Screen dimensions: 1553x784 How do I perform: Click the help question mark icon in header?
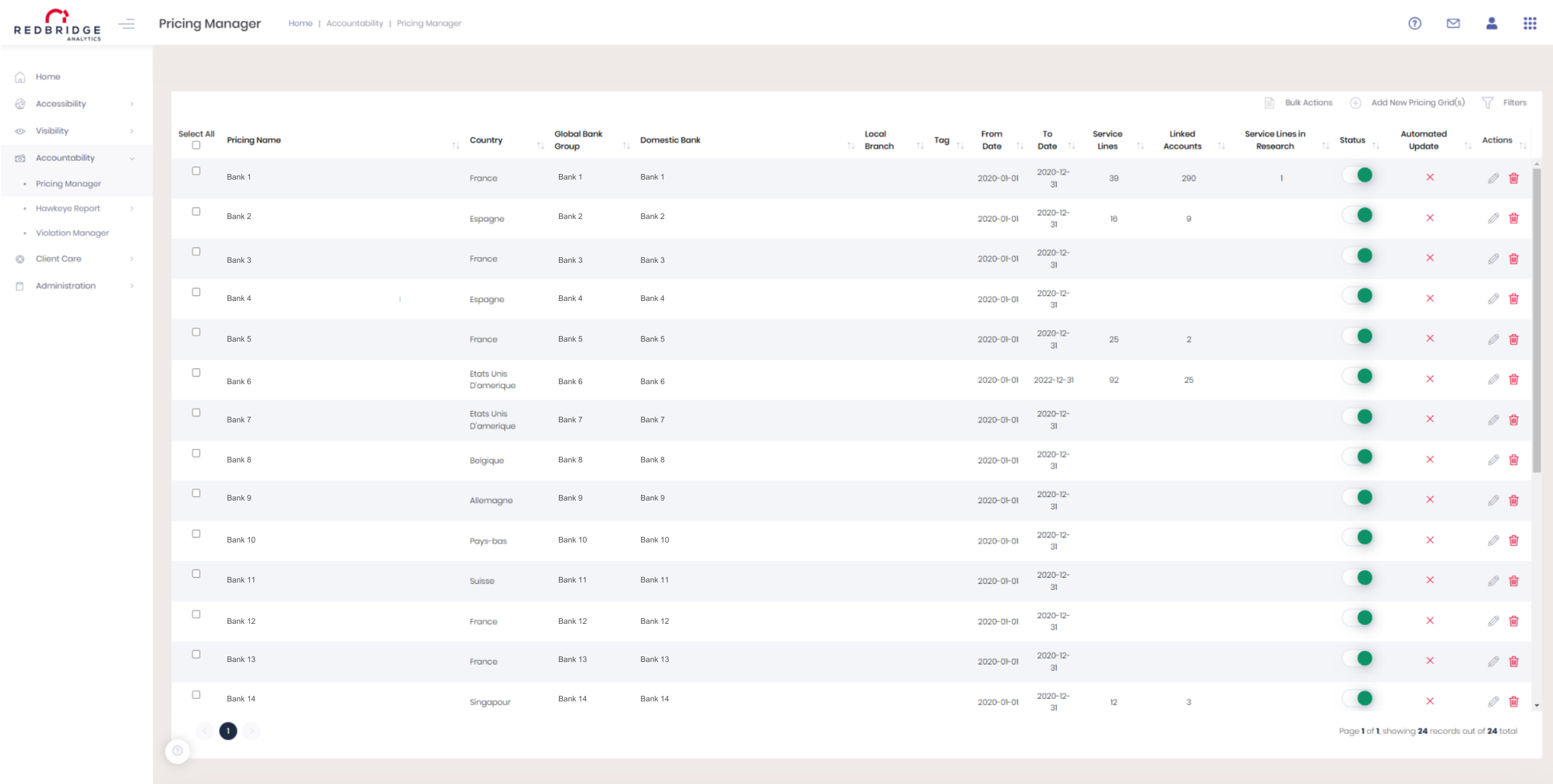point(1415,23)
